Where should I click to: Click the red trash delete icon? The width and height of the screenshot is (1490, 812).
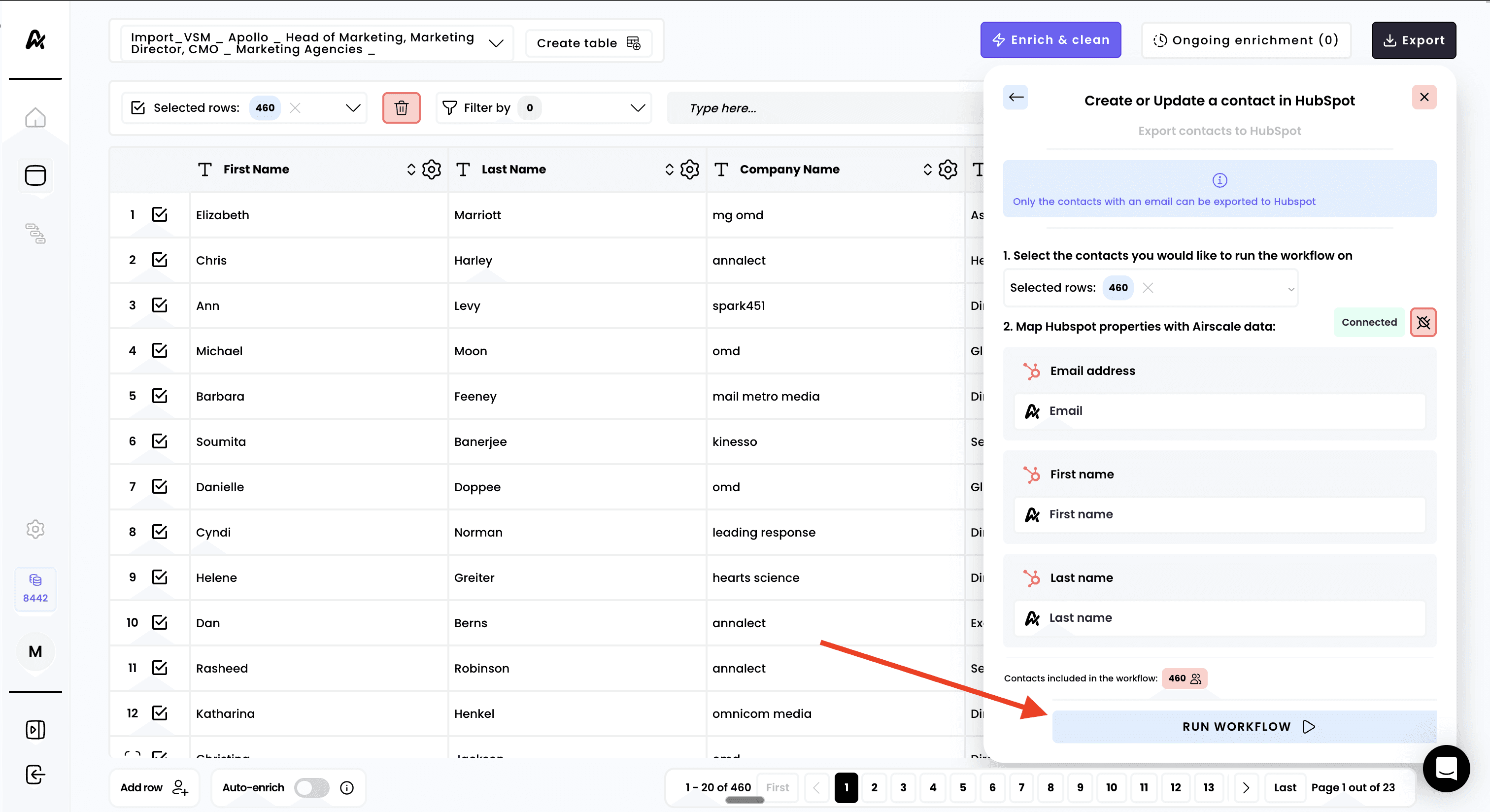click(401, 107)
